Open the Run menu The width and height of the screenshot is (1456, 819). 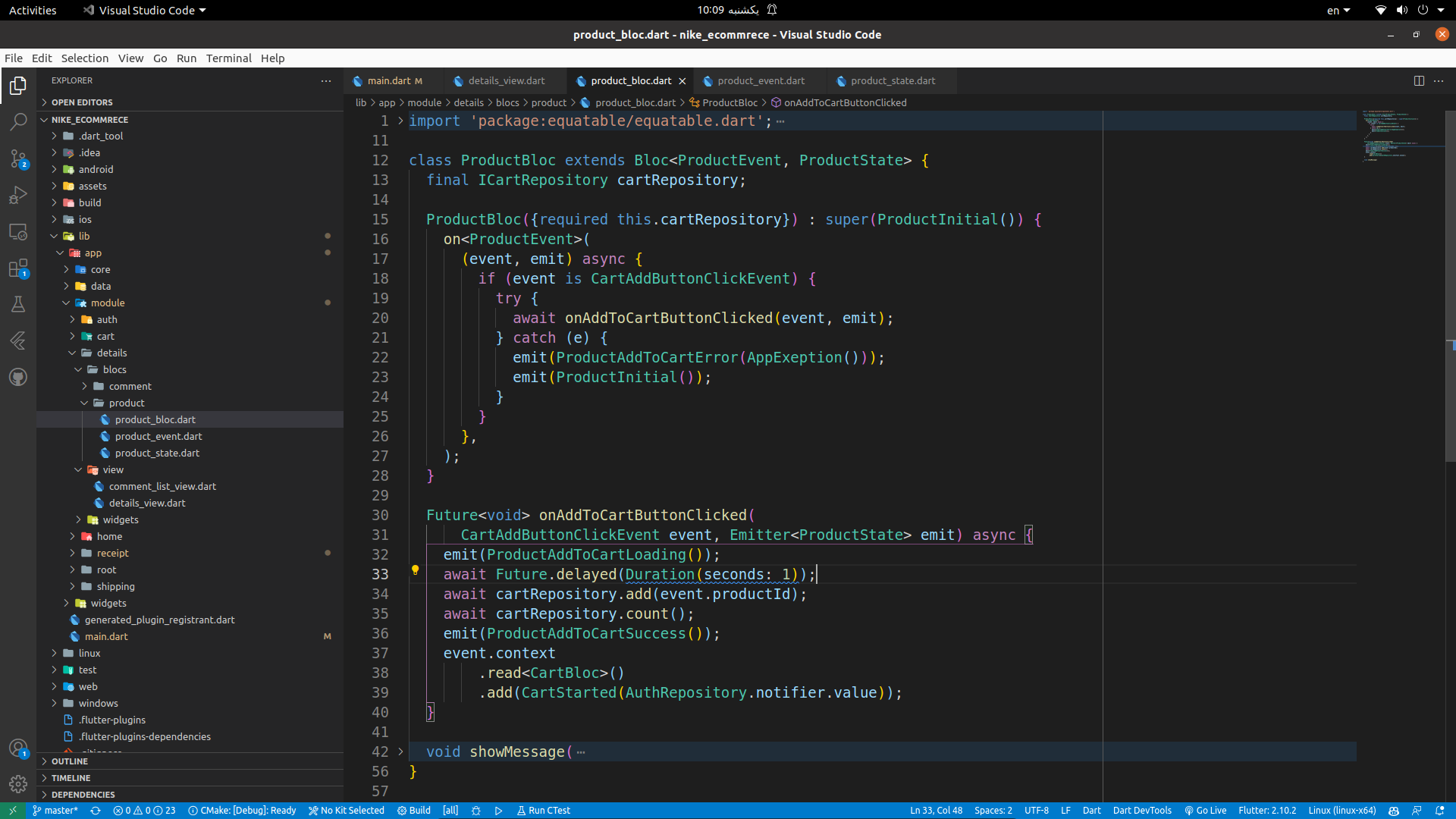tap(187, 58)
